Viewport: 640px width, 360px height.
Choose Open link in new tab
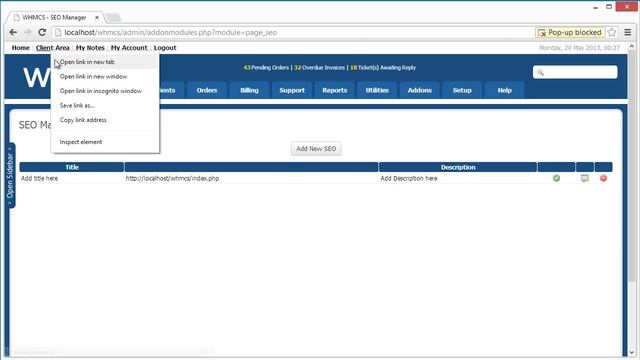point(105,62)
